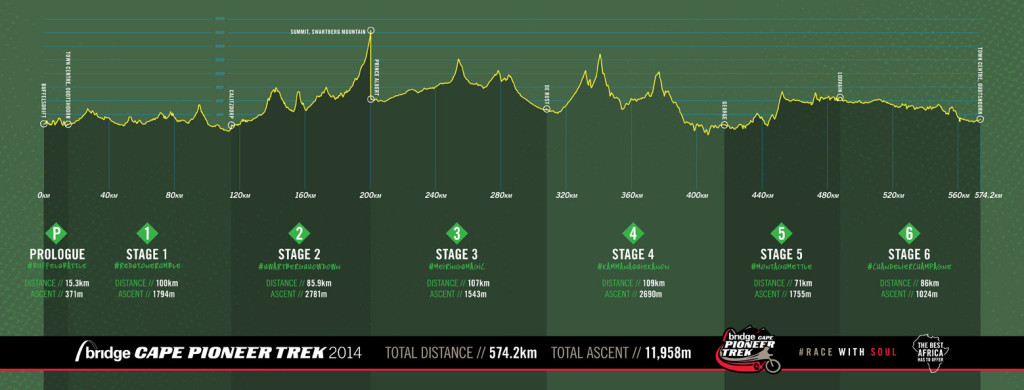Select the 40km axis label
The image size is (1024, 390).
click(109, 195)
